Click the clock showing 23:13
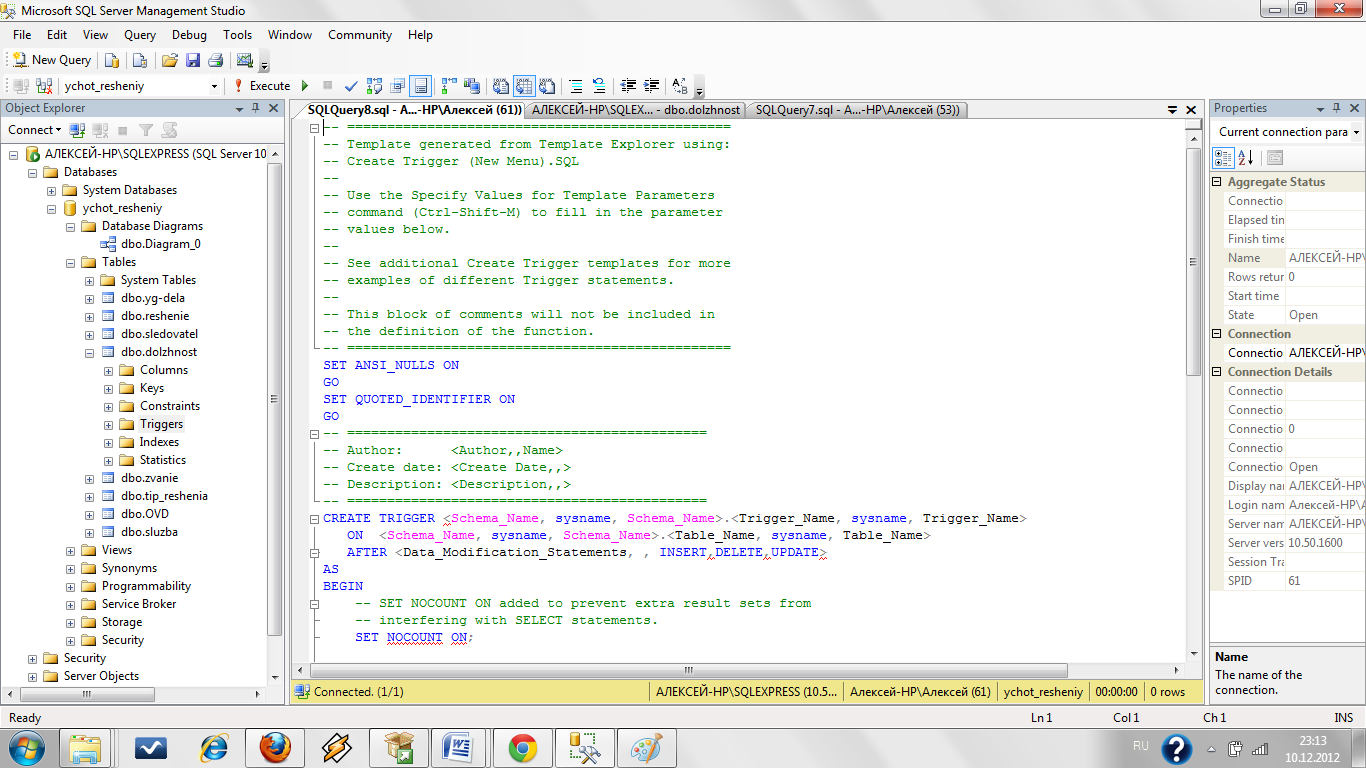Screen dimensions: 1366x768 (1313, 741)
